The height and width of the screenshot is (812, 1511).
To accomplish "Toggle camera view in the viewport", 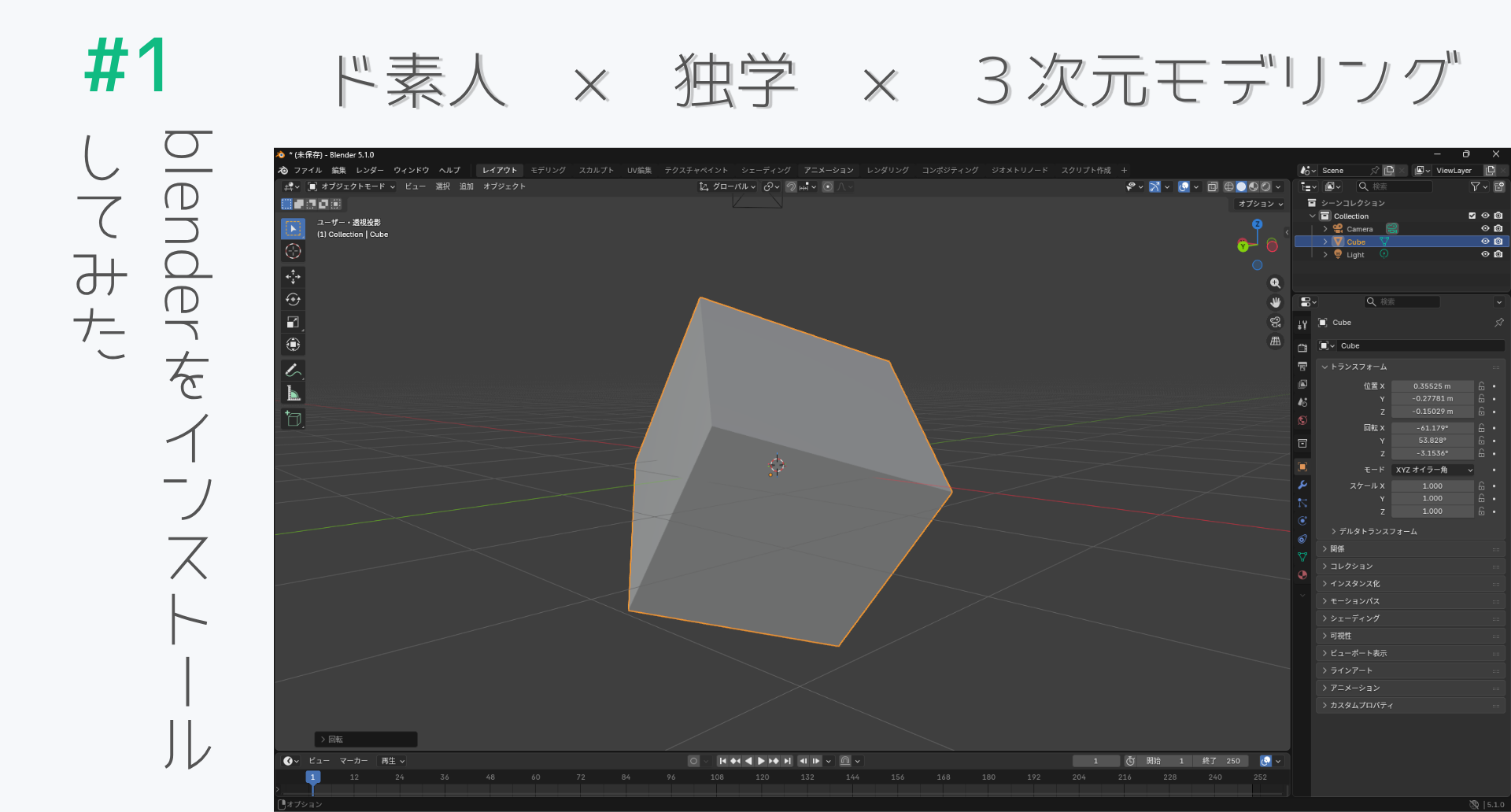I will coord(1275,322).
